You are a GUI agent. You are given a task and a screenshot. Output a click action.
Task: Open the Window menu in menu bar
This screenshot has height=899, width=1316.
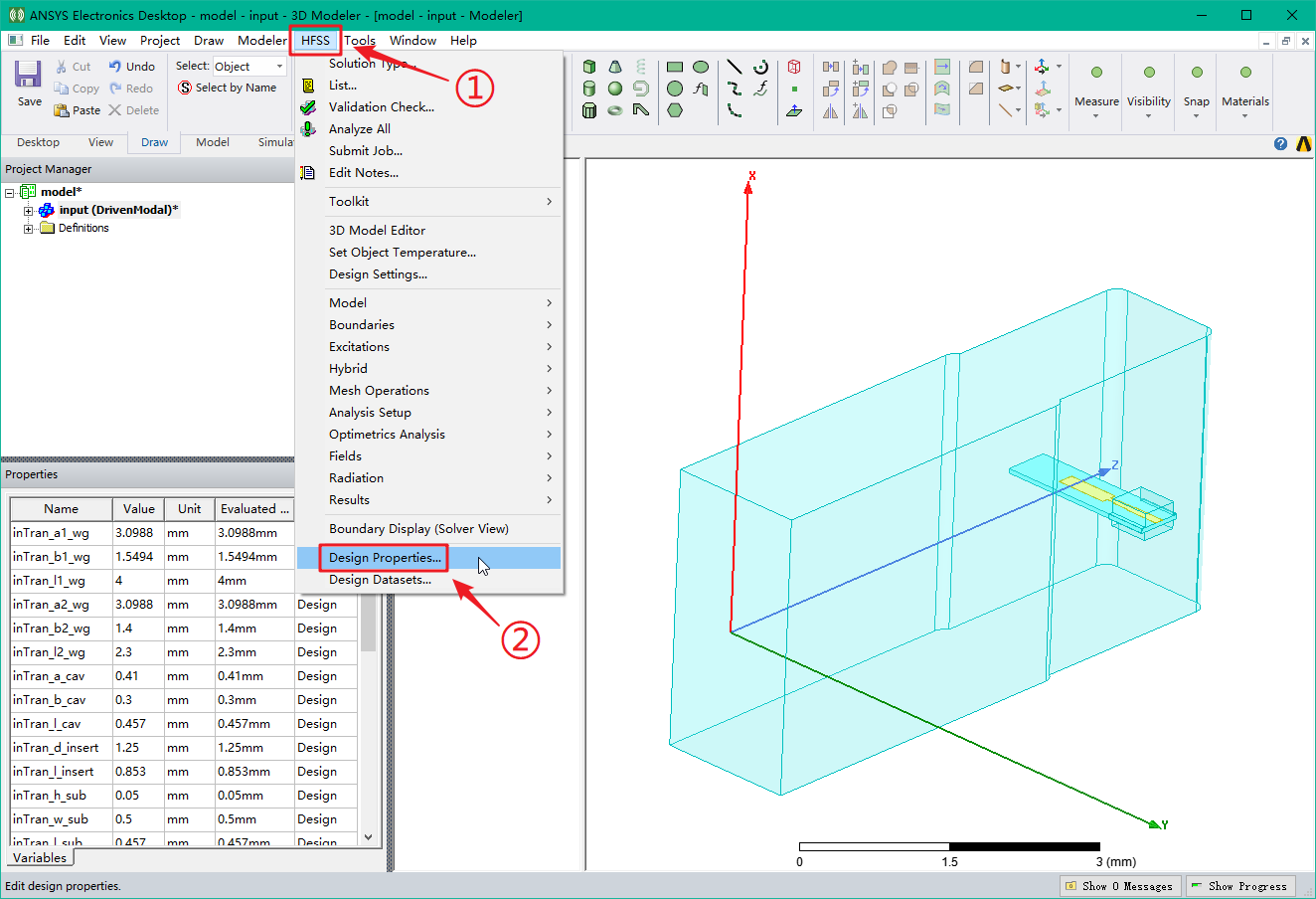(x=412, y=40)
